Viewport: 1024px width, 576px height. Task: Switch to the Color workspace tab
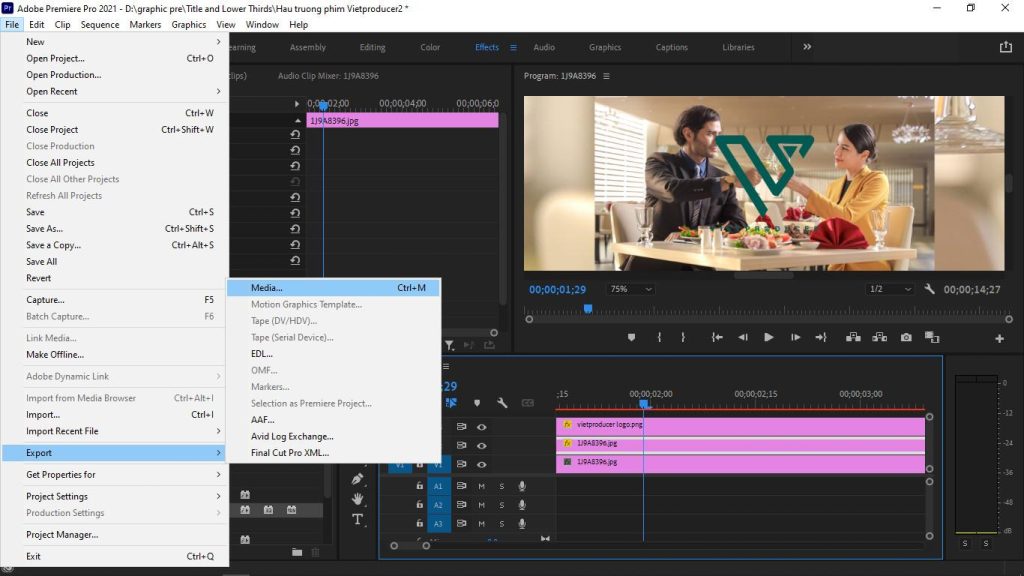(x=430, y=46)
